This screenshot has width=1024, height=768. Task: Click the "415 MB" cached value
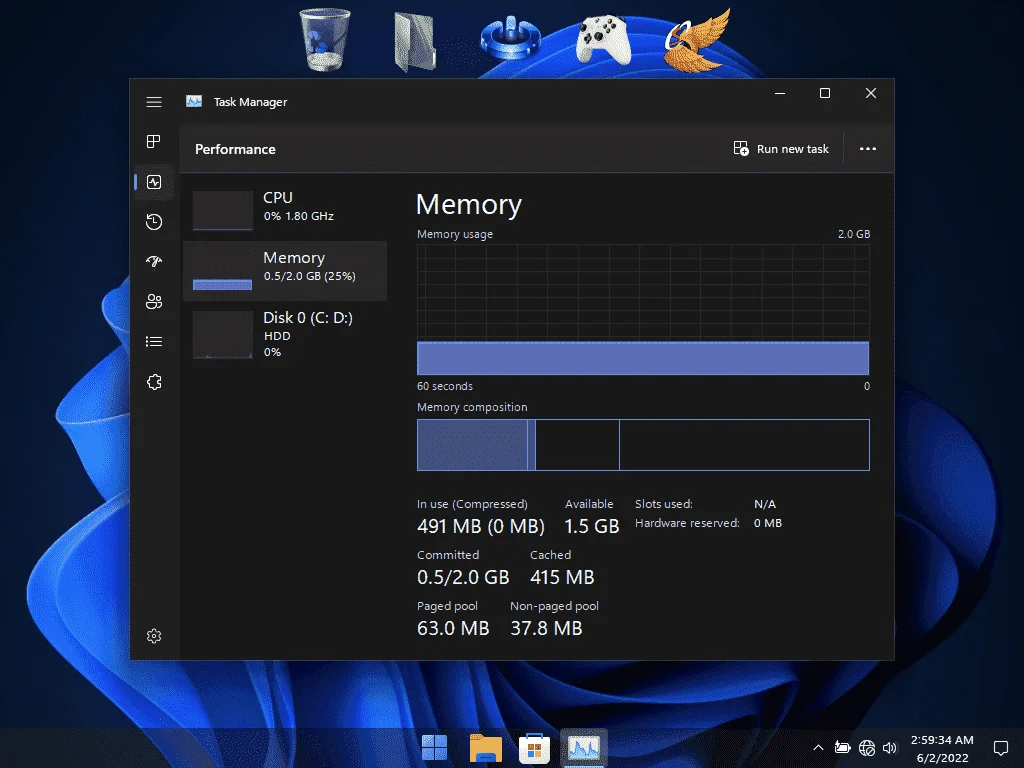pyautogui.click(x=562, y=577)
